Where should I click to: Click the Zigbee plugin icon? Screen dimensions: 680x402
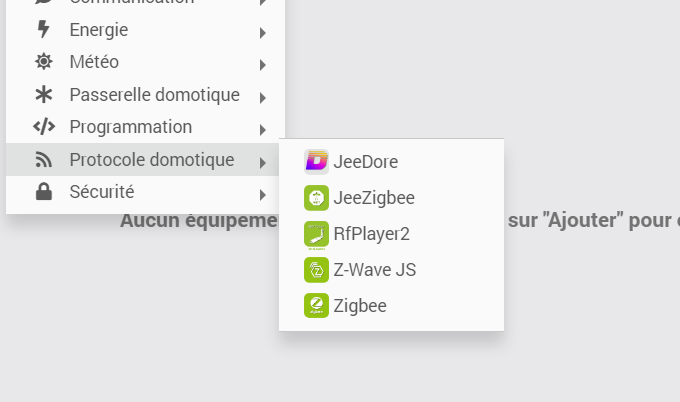tap(316, 306)
